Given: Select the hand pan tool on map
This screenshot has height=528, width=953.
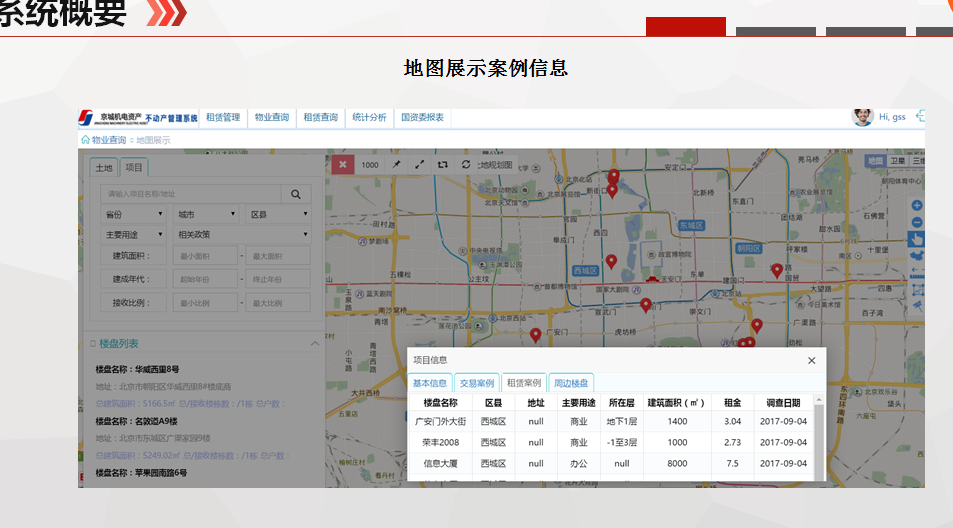Looking at the screenshot, I should pos(917,239).
